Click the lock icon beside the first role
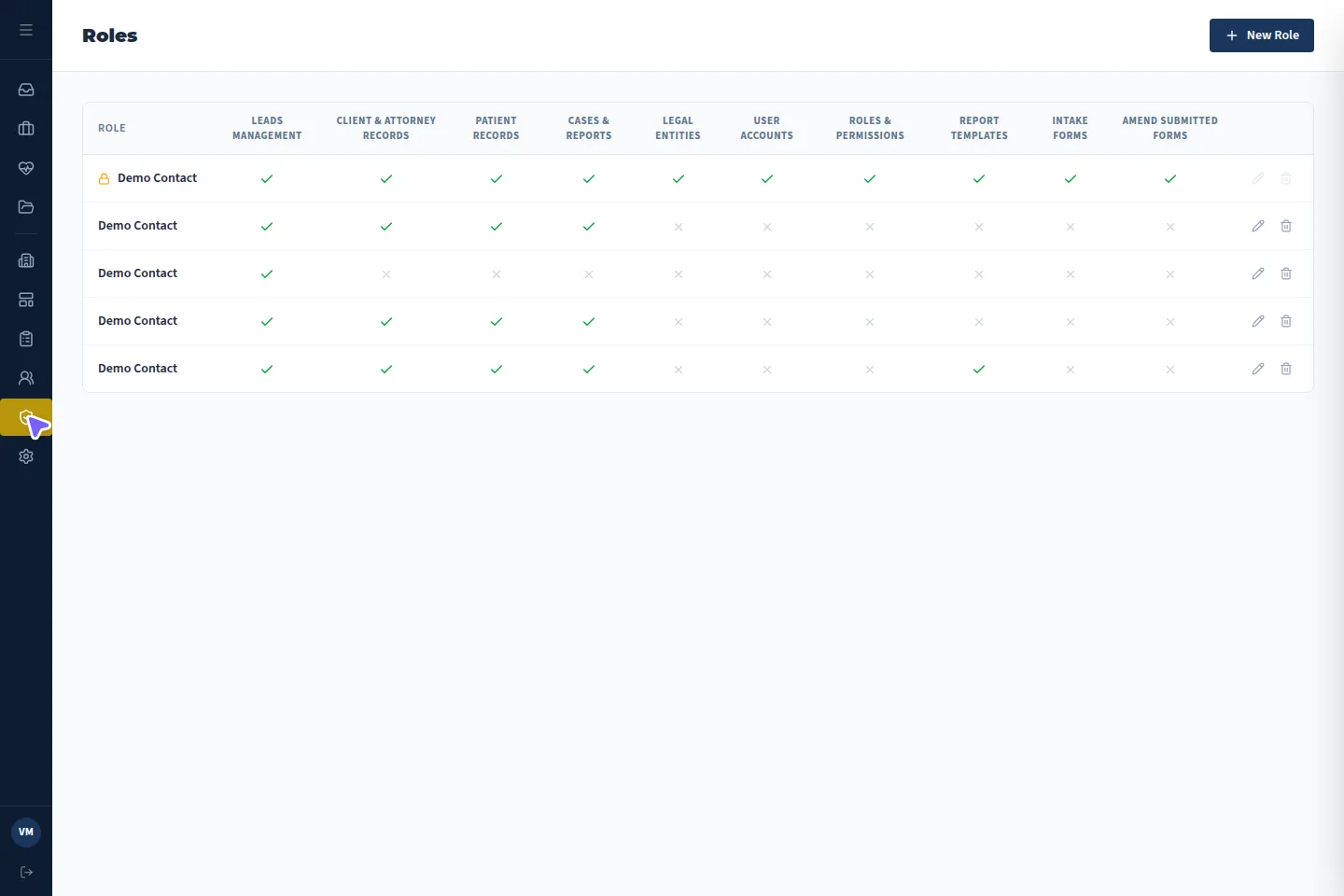This screenshot has height=896, width=1344. point(105,178)
